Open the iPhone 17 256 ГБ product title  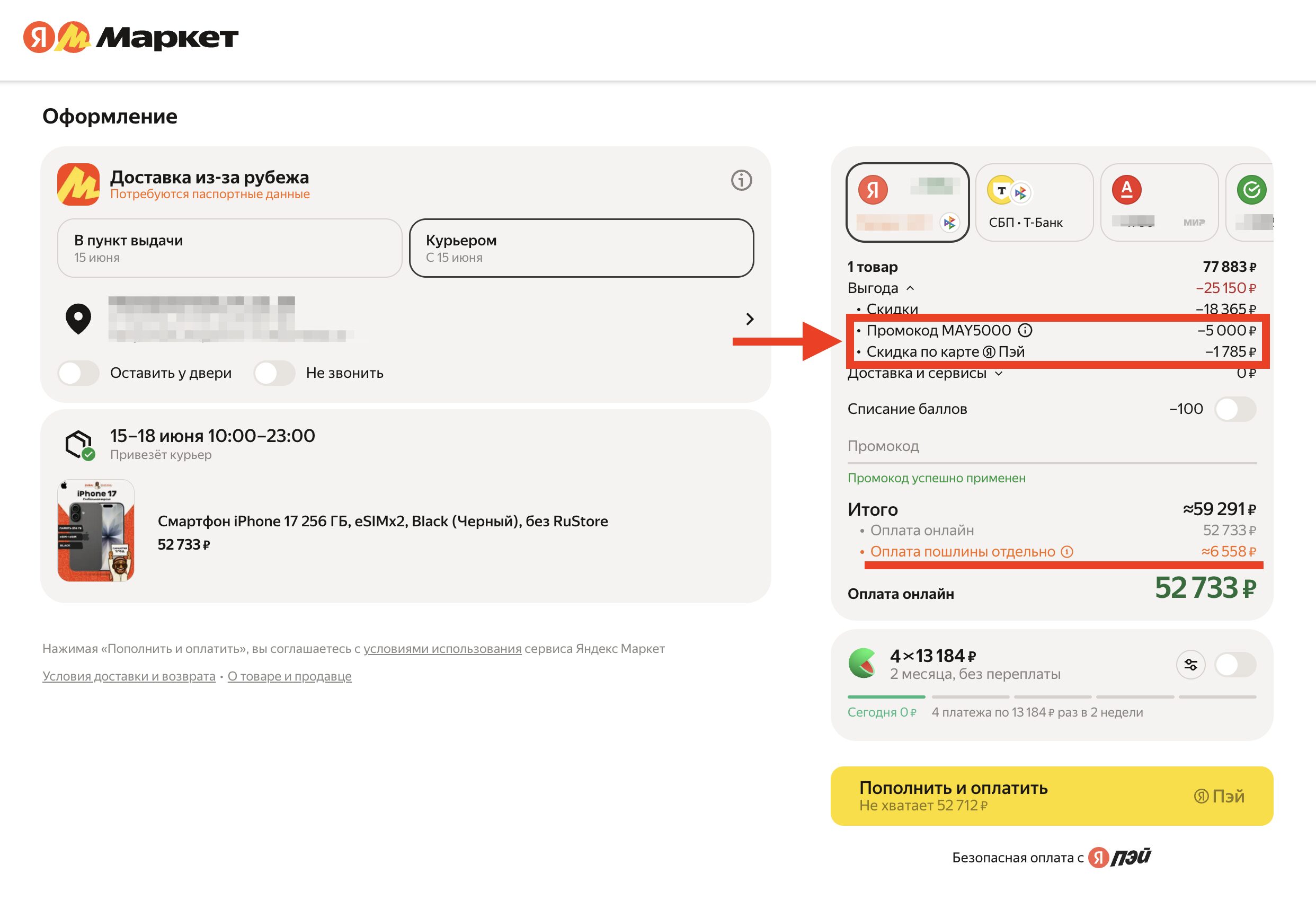pos(383,521)
